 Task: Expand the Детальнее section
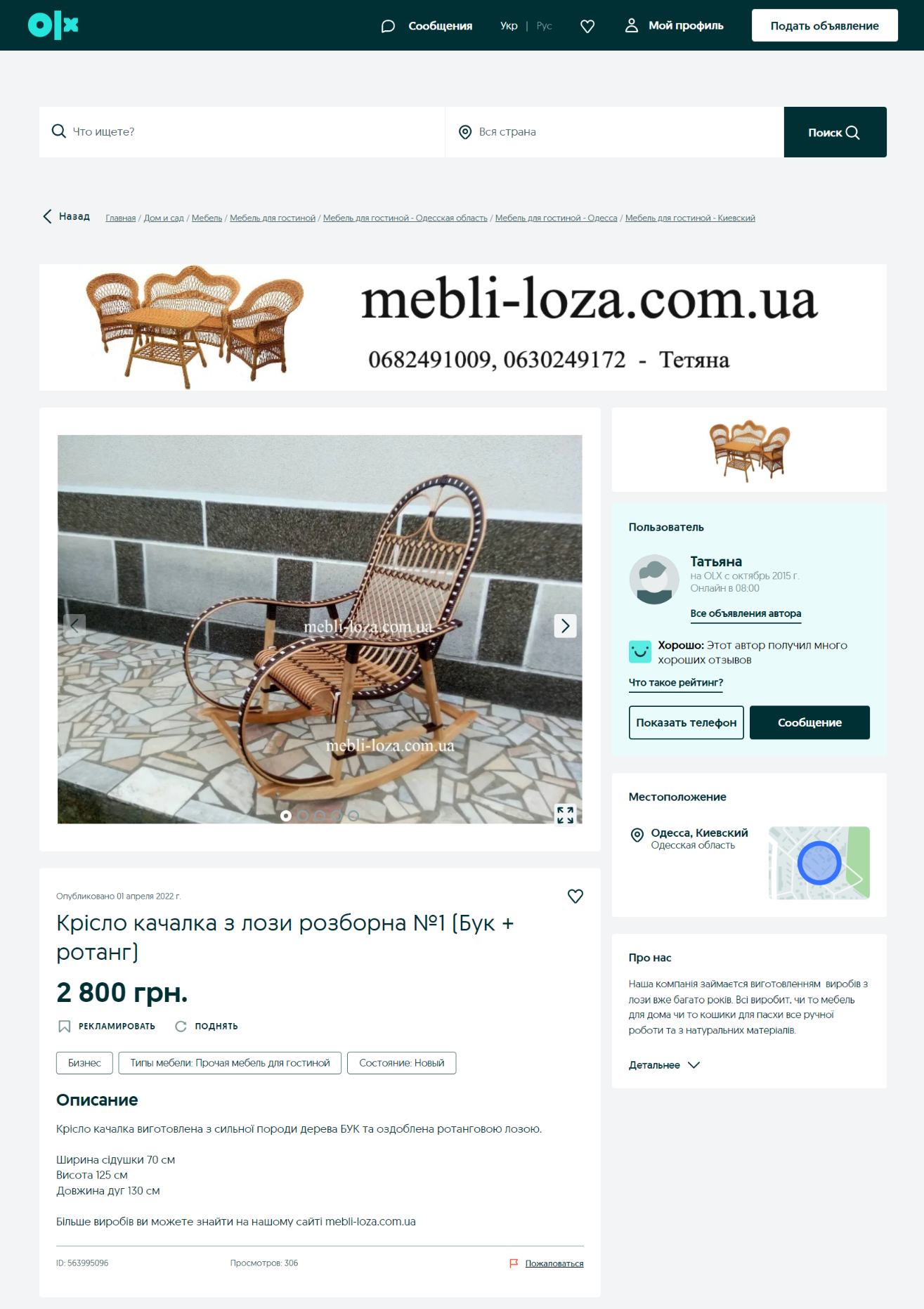(x=664, y=1064)
